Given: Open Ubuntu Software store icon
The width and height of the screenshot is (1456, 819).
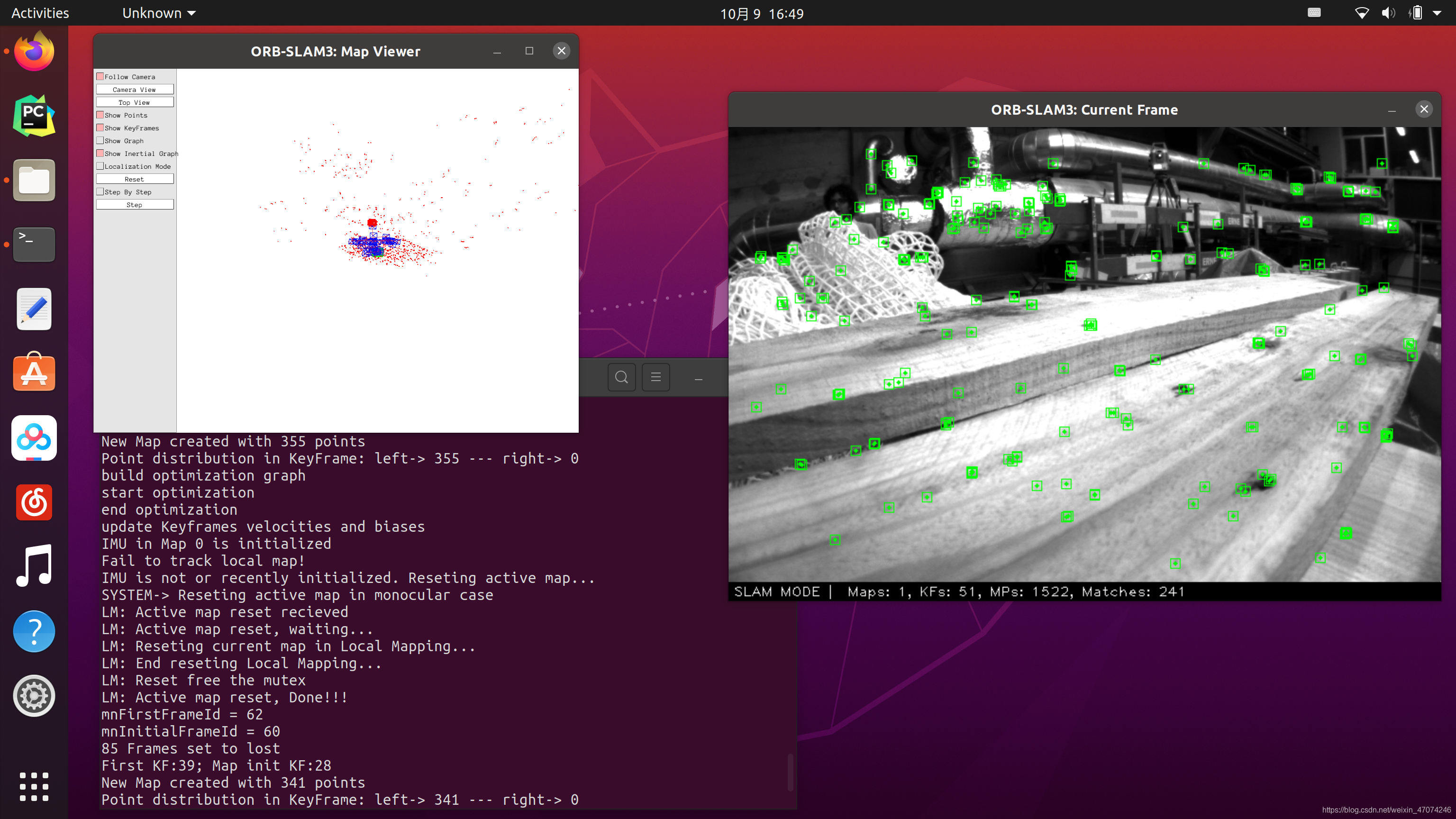Looking at the screenshot, I should (x=34, y=373).
